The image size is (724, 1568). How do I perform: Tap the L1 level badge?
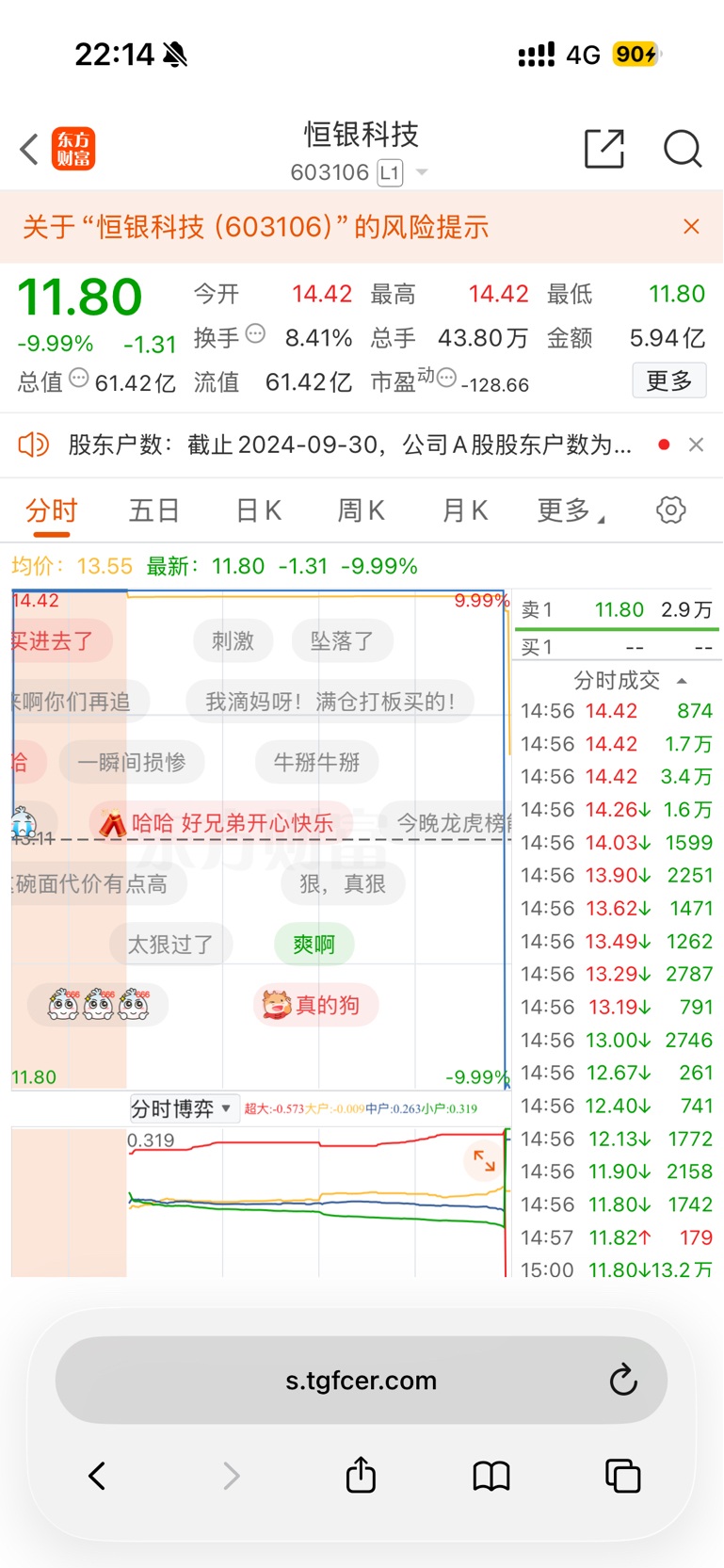click(x=390, y=172)
